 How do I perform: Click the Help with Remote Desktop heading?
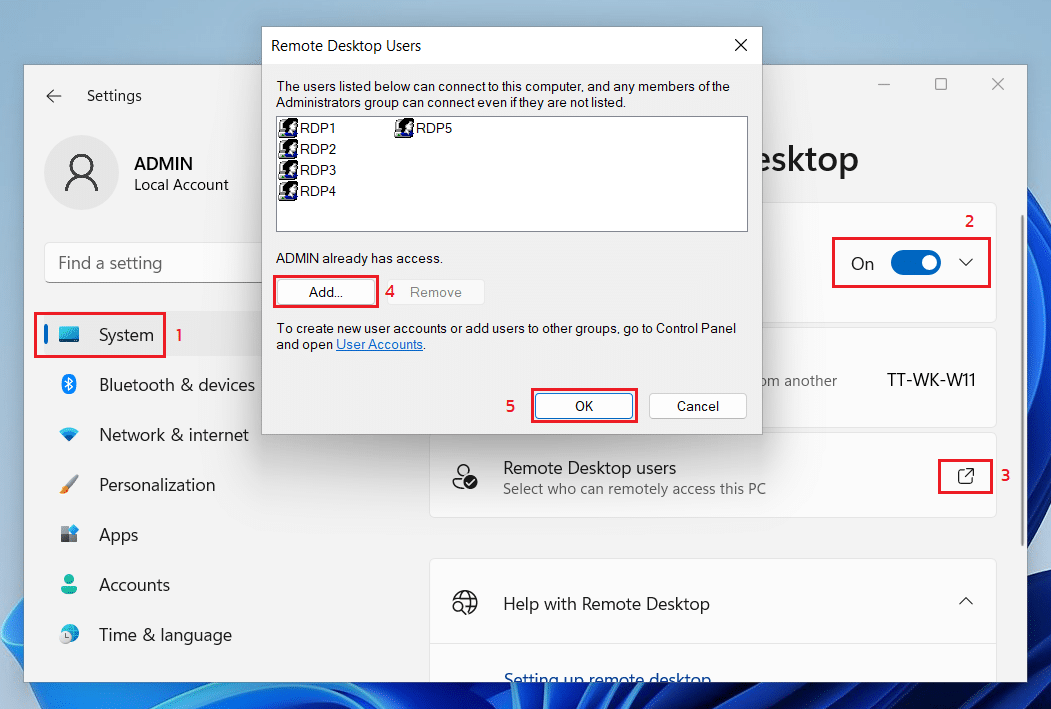pos(606,604)
